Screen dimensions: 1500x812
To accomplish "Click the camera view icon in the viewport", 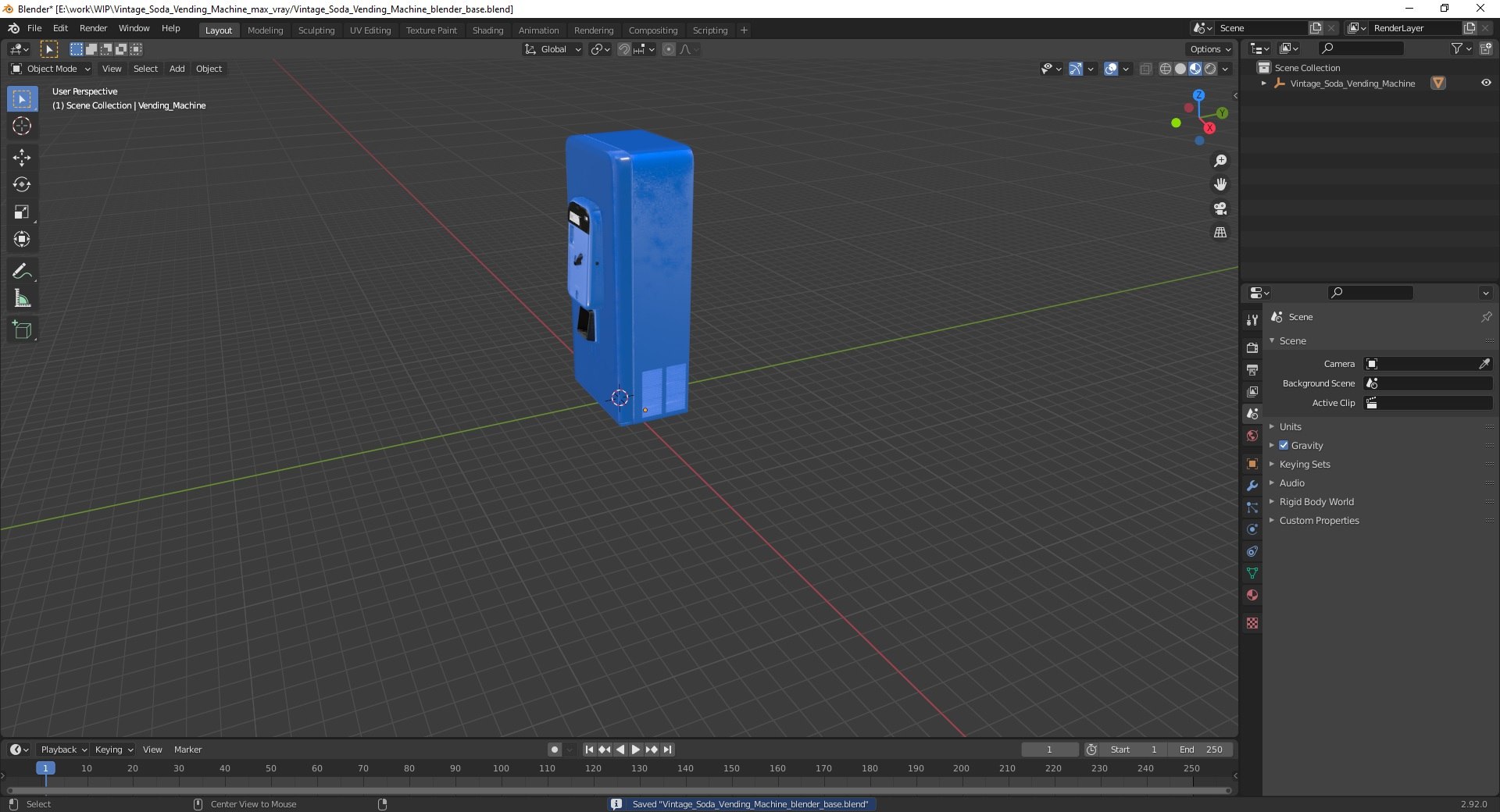I will pos(1220,208).
